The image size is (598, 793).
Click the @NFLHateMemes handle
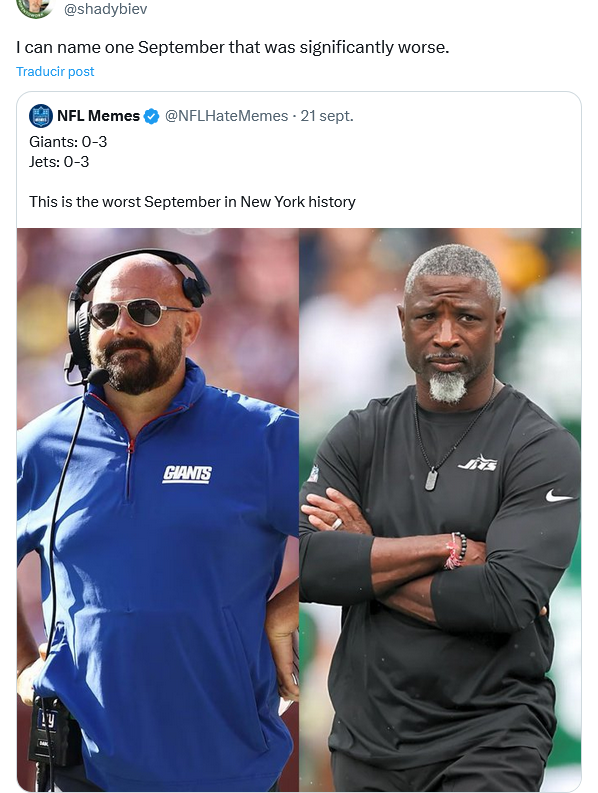tap(226, 116)
